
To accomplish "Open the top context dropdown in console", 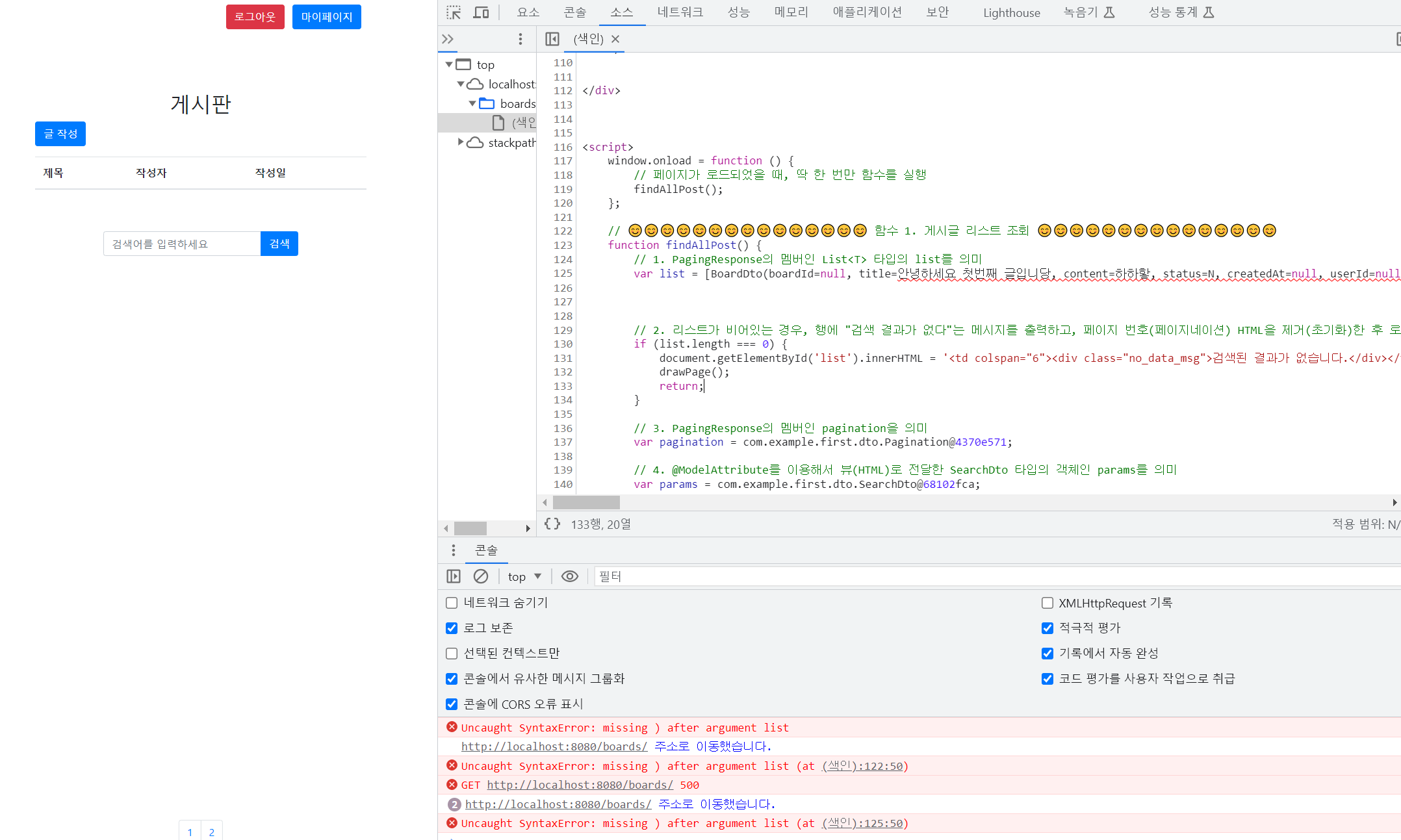I will coord(524,576).
